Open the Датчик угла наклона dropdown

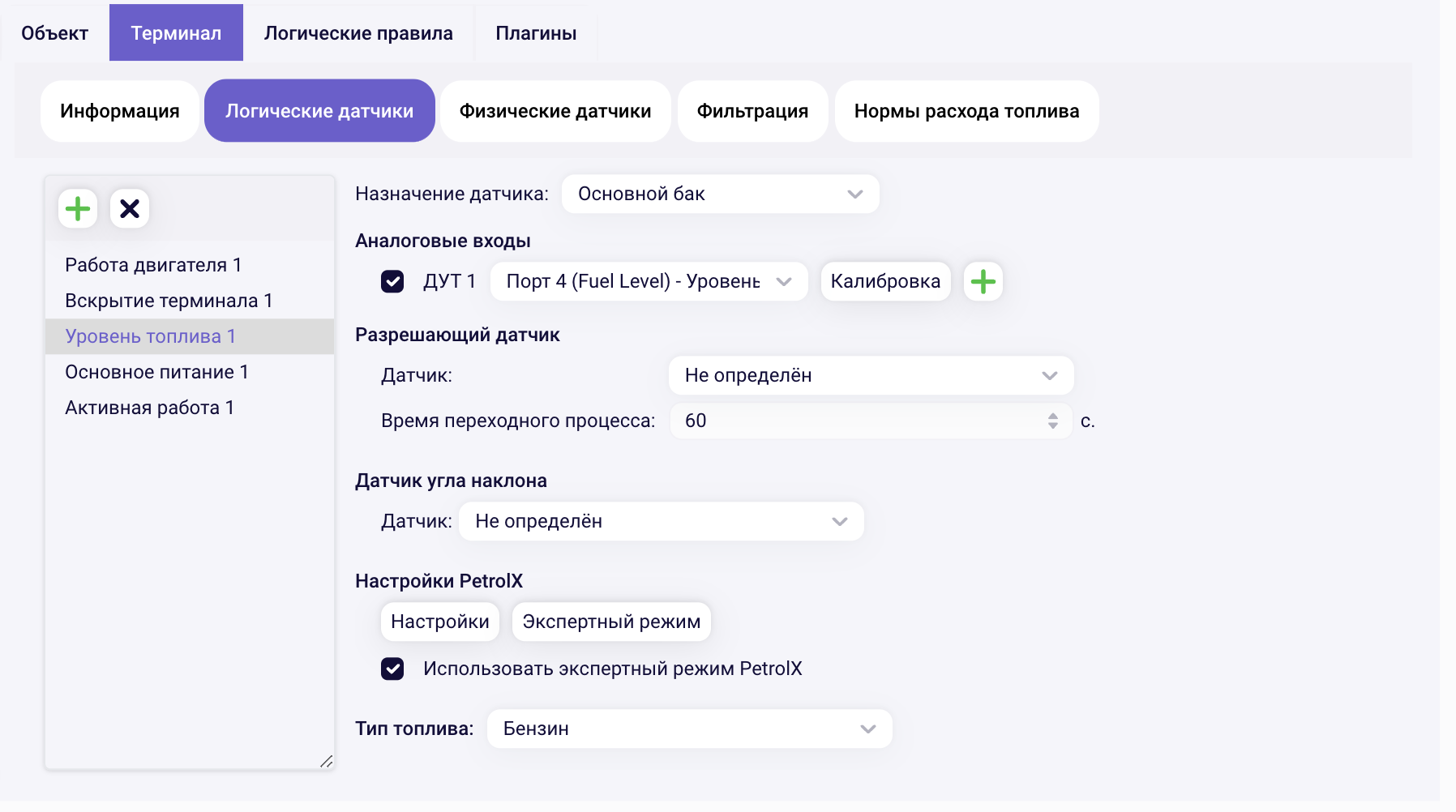tap(662, 521)
